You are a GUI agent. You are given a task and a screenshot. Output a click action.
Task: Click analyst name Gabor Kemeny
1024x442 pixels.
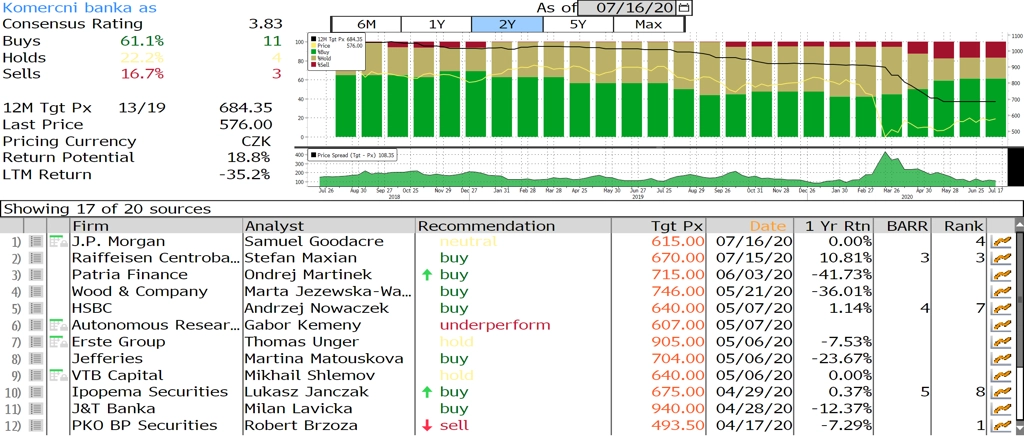(x=301, y=325)
